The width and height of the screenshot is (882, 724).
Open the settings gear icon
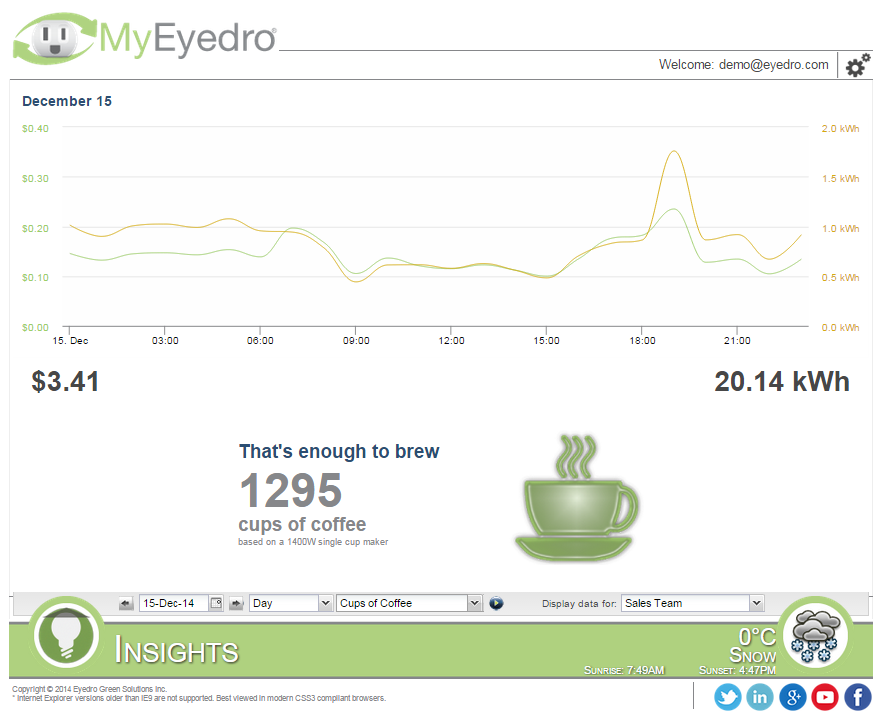pos(858,65)
